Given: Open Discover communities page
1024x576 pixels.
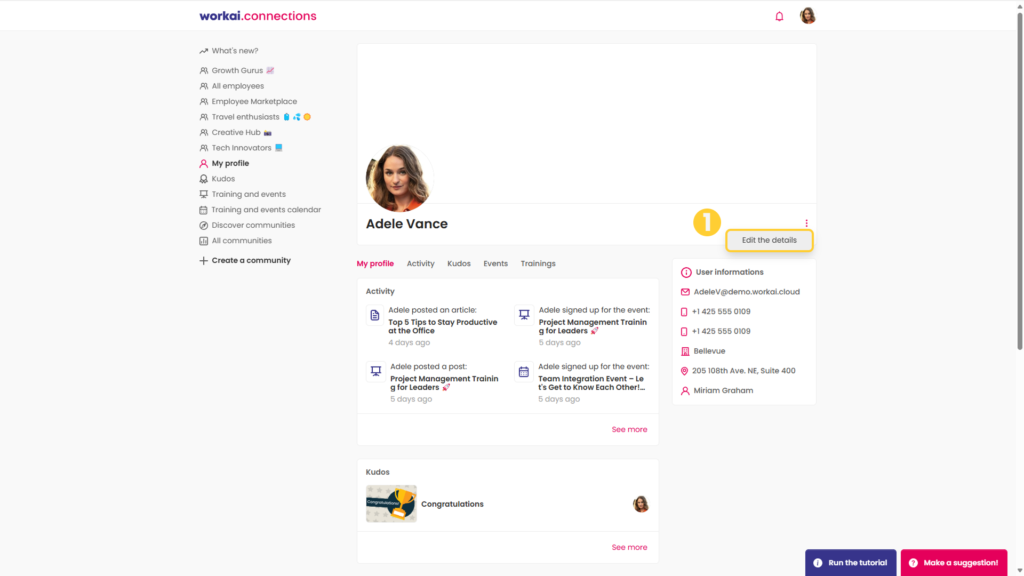Looking at the screenshot, I should click(253, 225).
